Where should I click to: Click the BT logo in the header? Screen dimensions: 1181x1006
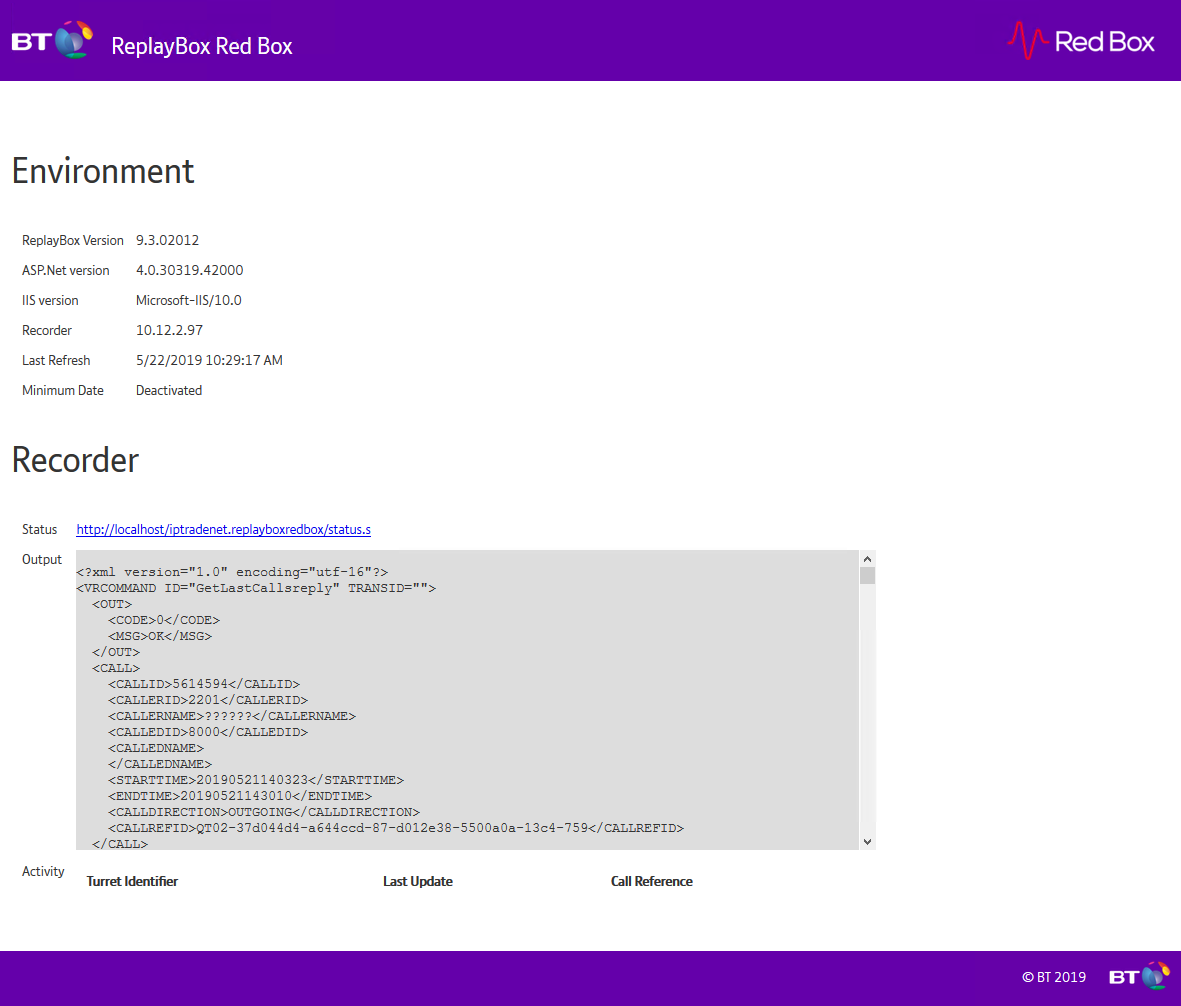click(52, 42)
